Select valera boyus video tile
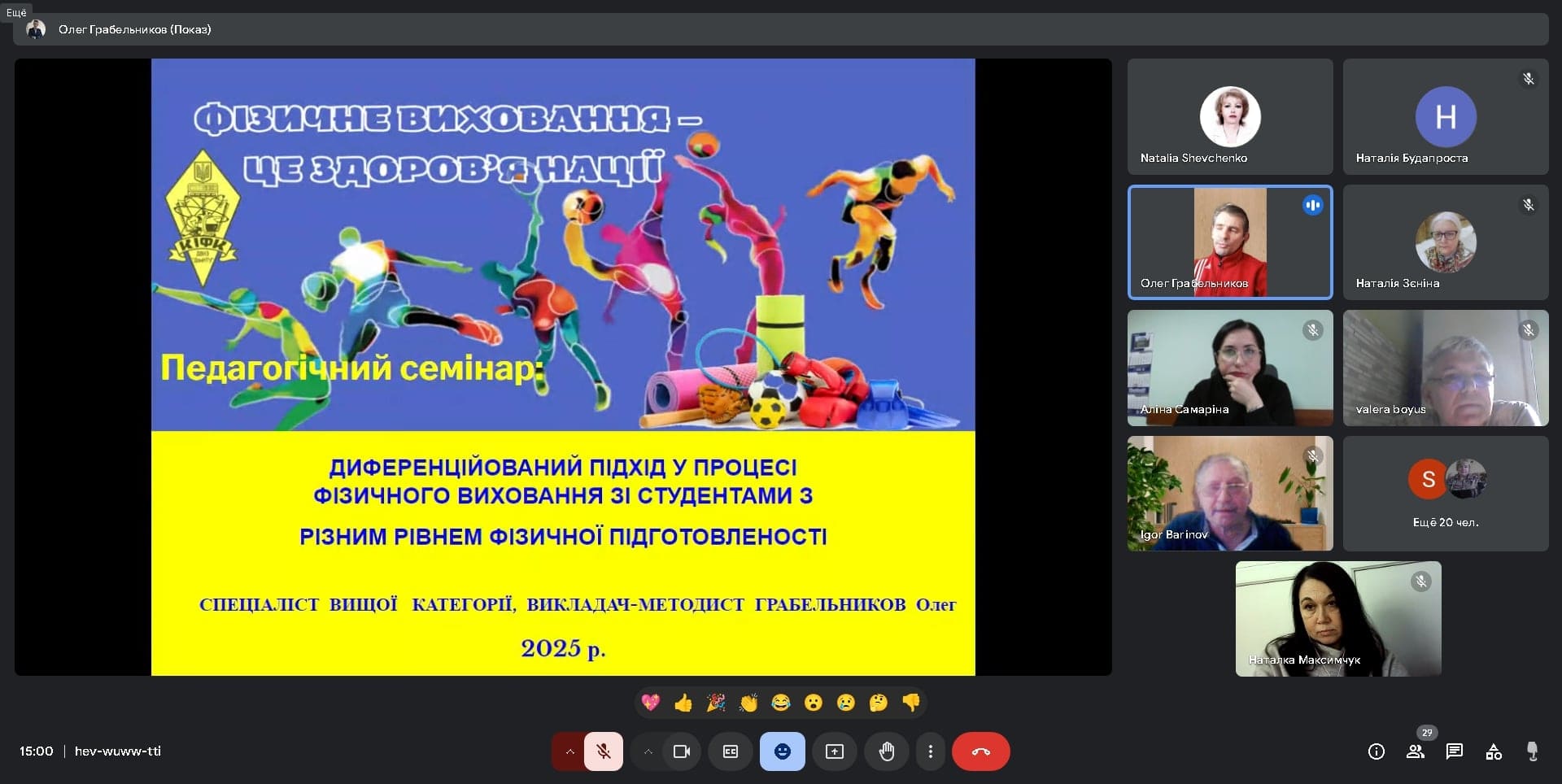 1446,368
